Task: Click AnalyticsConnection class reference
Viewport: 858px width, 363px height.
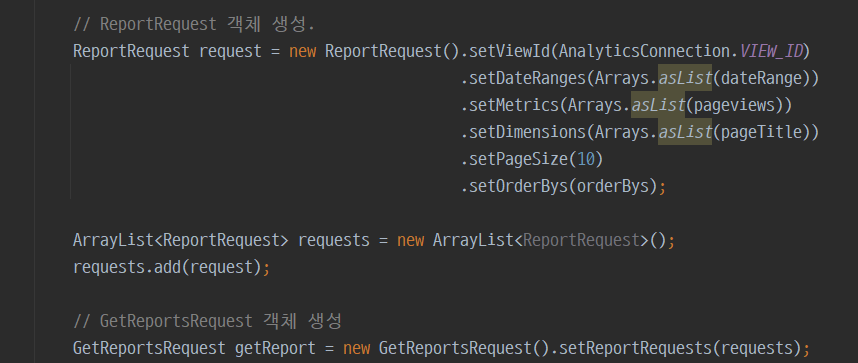Action: 645,51
